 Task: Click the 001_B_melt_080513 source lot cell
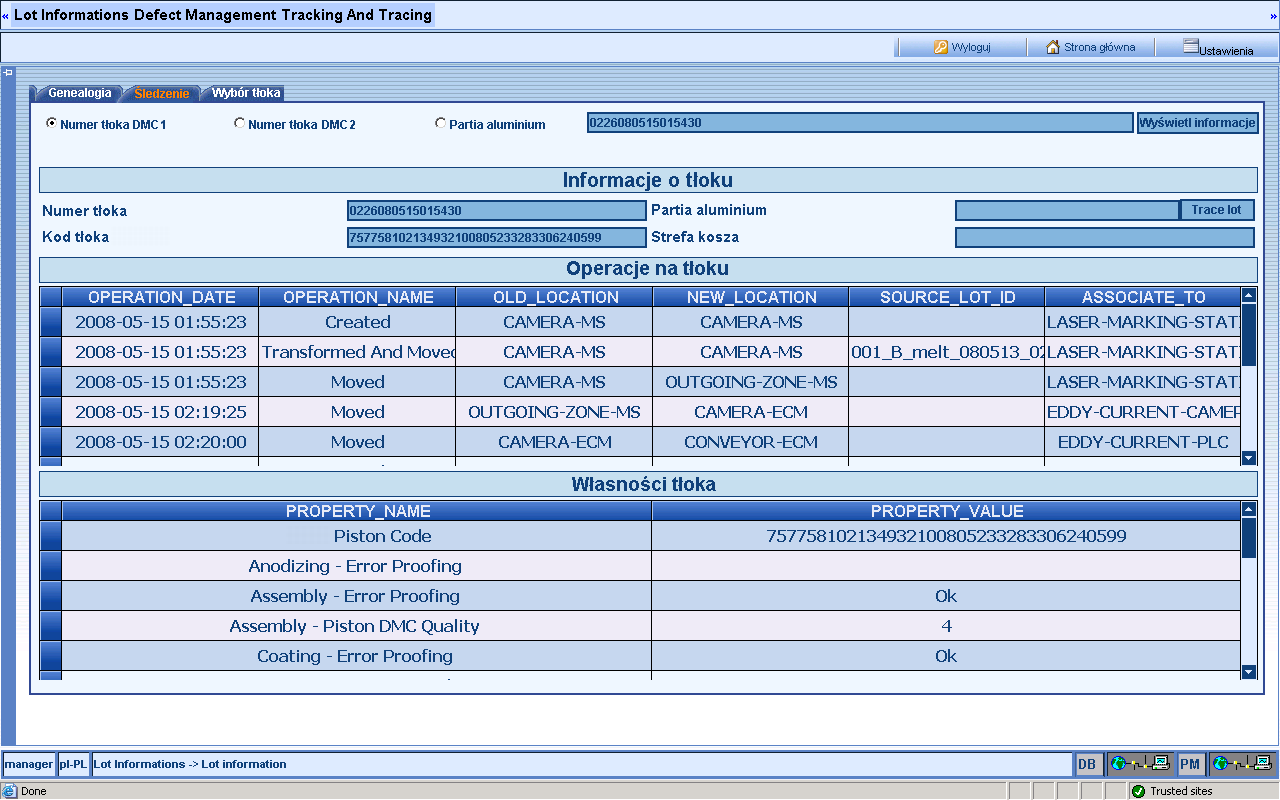[x=947, y=352]
